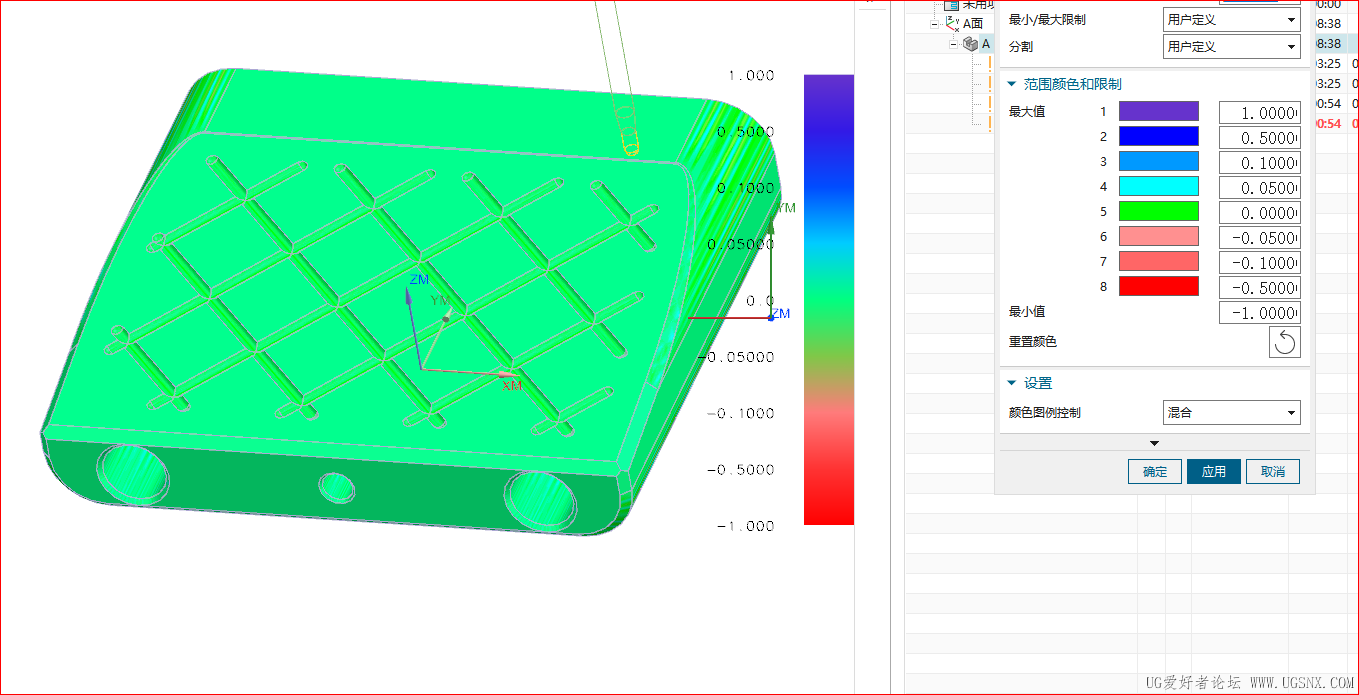Collapse the 范围颜色和限制 section
Image resolution: width=1359 pixels, height=695 pixels.
[x=1011, y=84]
